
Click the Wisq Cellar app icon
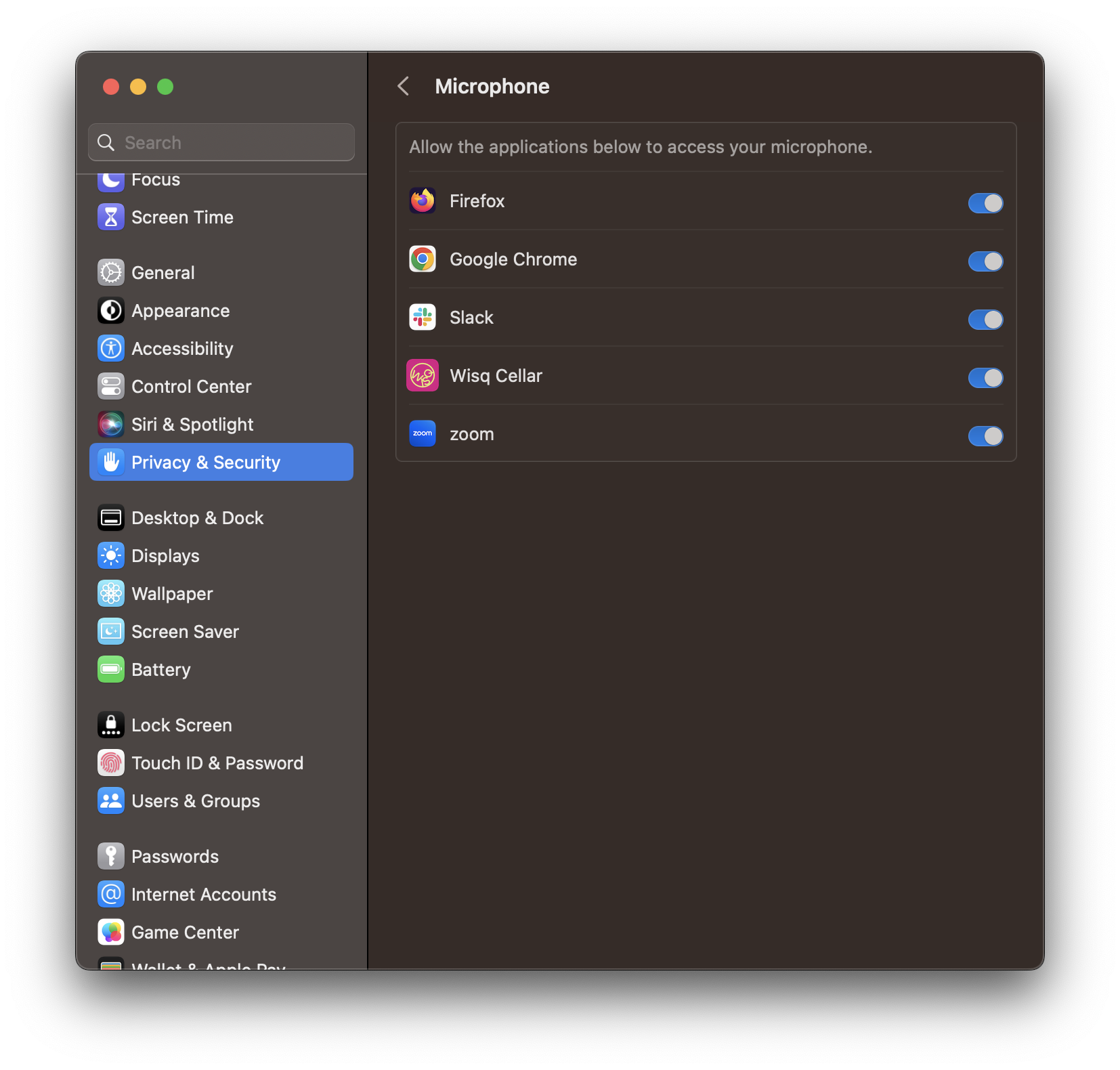tap(422, 375)
